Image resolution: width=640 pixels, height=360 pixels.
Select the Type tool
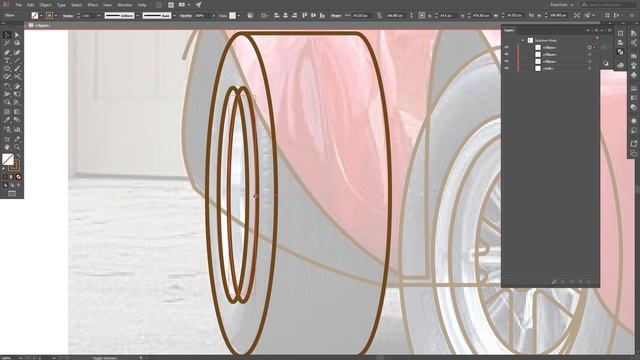[x=7, y=60]
